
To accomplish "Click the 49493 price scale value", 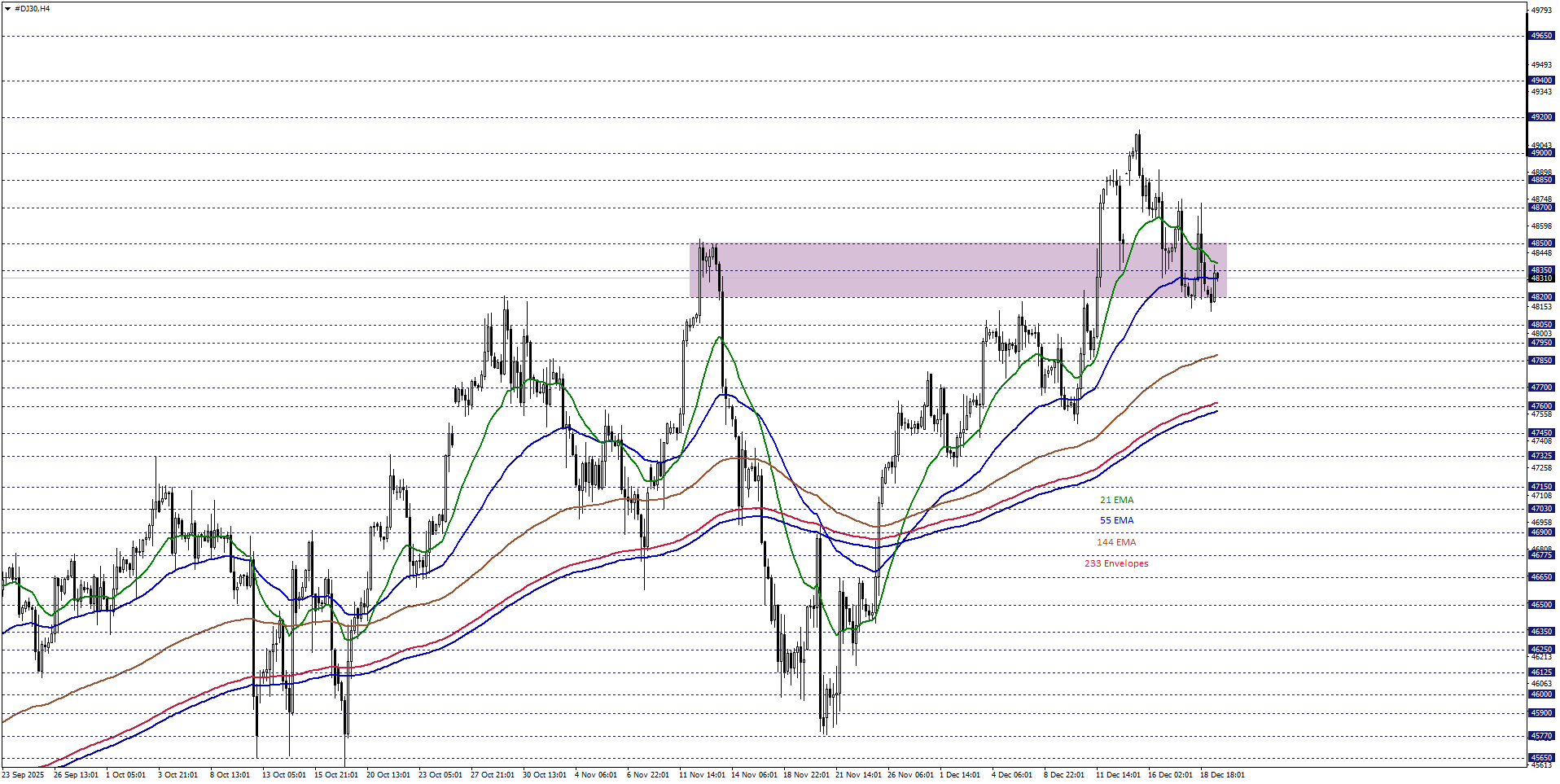I will (x=1541, y=64).
